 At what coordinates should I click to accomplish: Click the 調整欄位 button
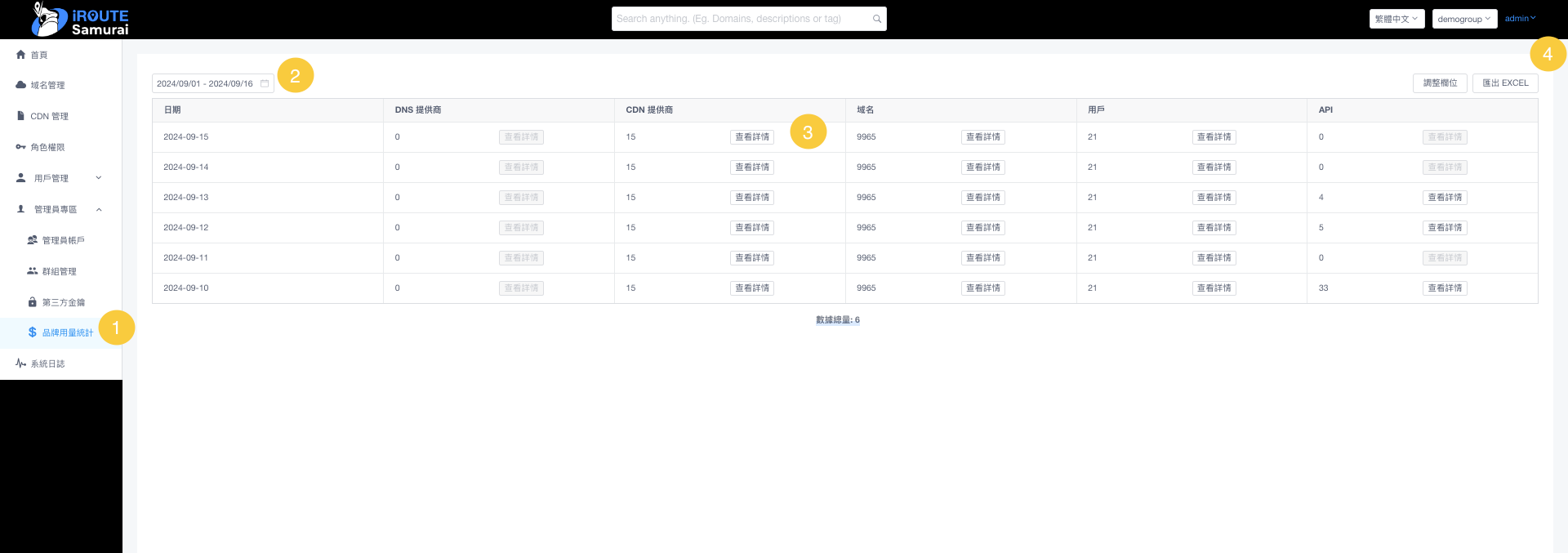[x=1440, y=83]
